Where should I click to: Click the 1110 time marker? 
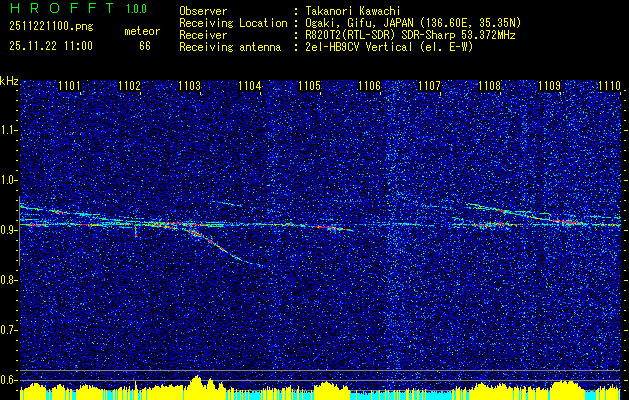coord(609,86)
